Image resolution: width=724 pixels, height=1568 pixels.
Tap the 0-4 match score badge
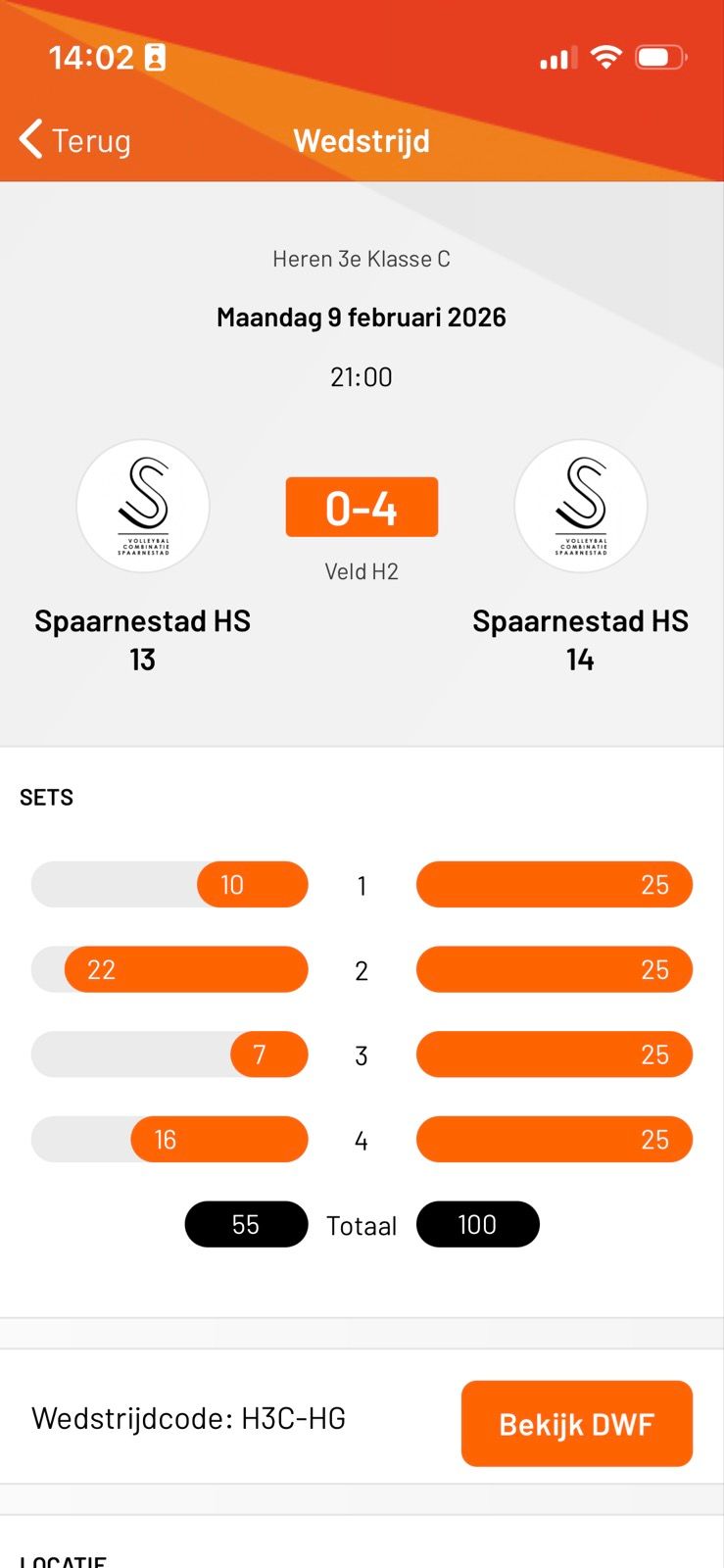pos(362,508)
